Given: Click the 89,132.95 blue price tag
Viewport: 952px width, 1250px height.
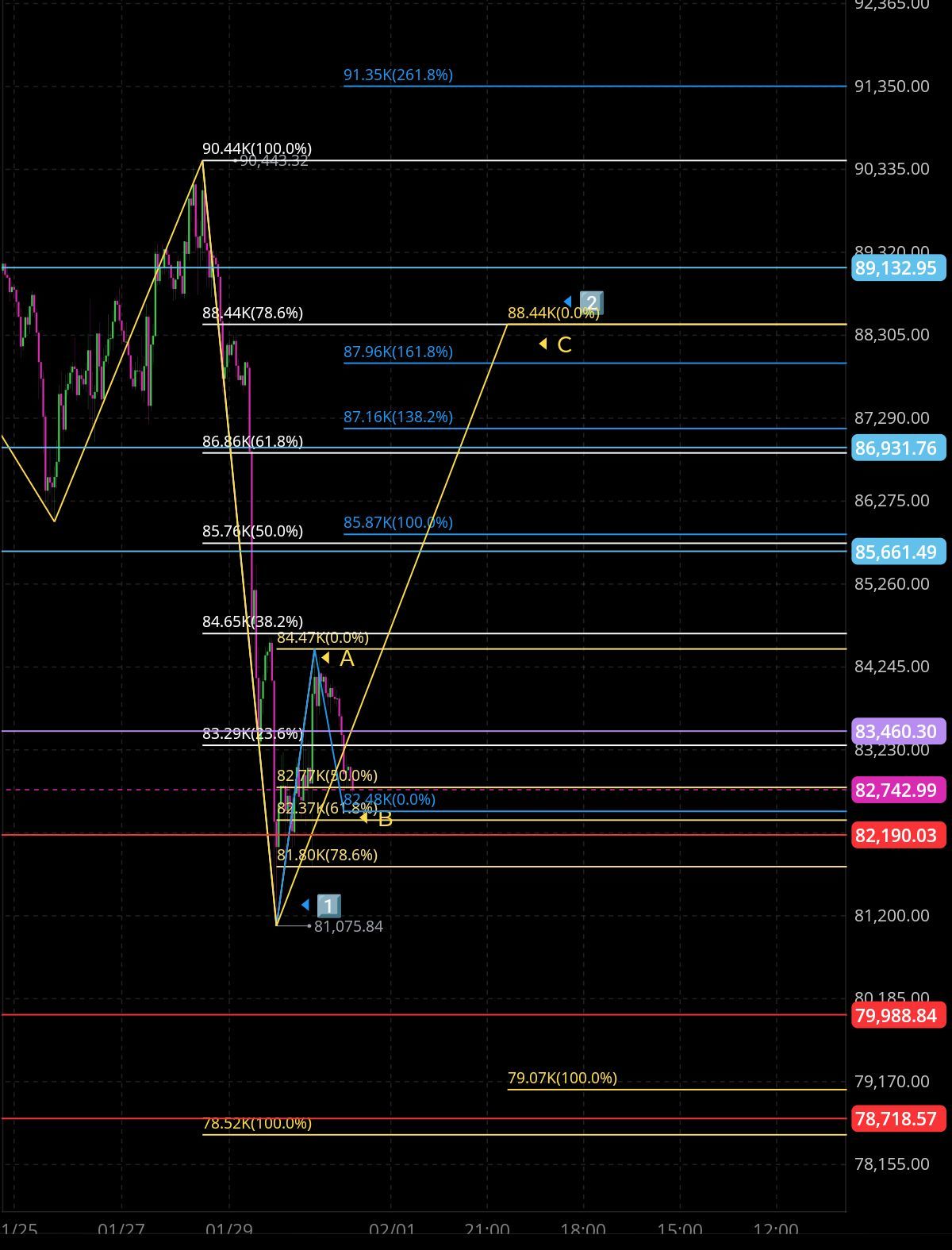Looking at the screenshot, I should [x=897, y=268].
